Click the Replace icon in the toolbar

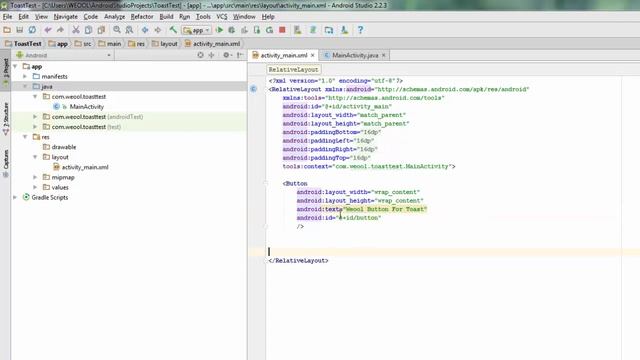(x=129, y=30)
